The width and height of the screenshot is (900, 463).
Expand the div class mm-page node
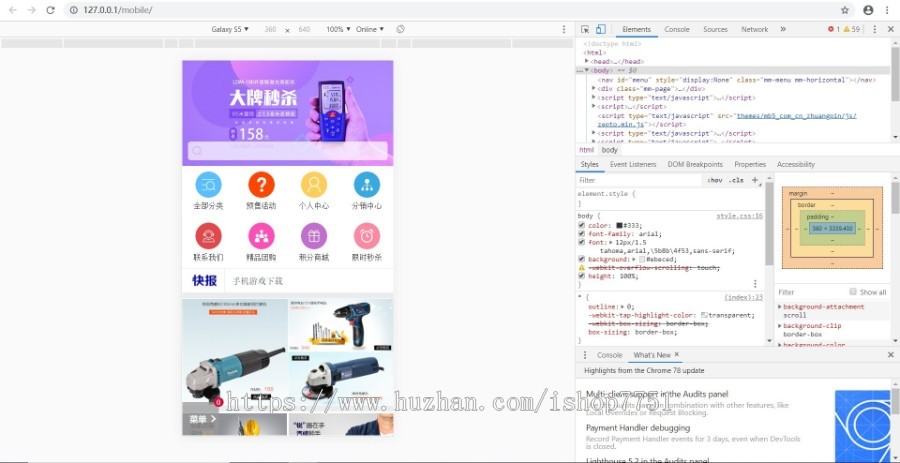(x=593, y=89)
